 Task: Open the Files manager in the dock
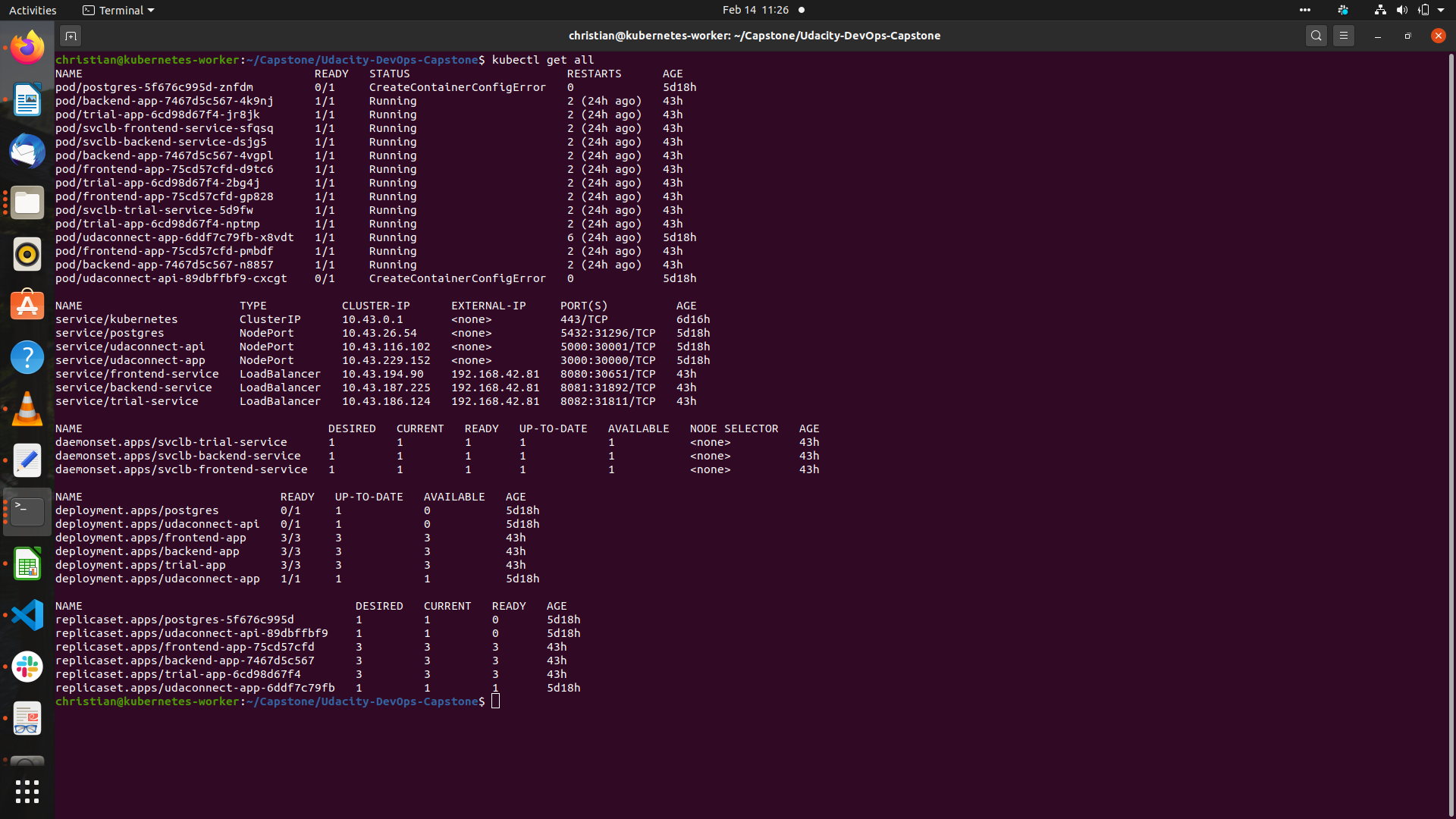click(x=27, y=203)
